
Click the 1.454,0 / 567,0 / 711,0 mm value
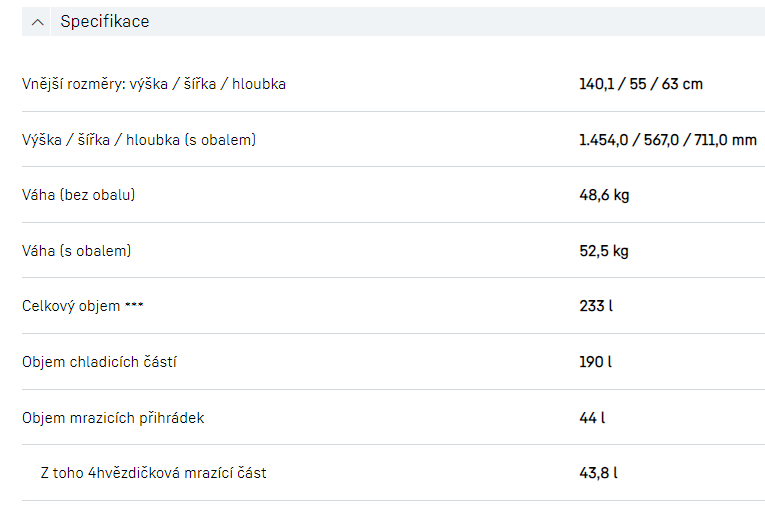[x=667, y=140]
